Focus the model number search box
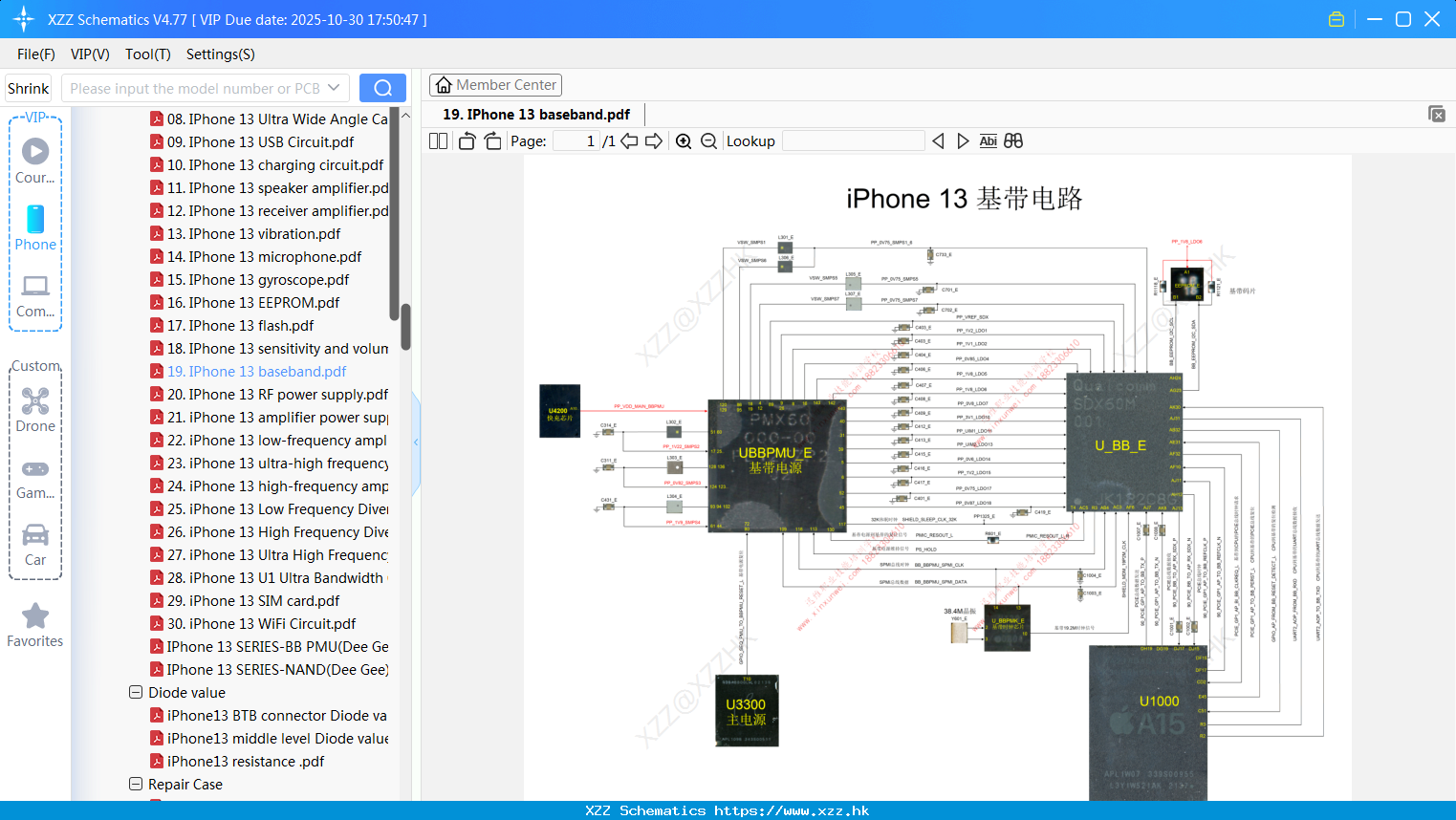Screen dimensions: 1456x820 click(196, 88)
